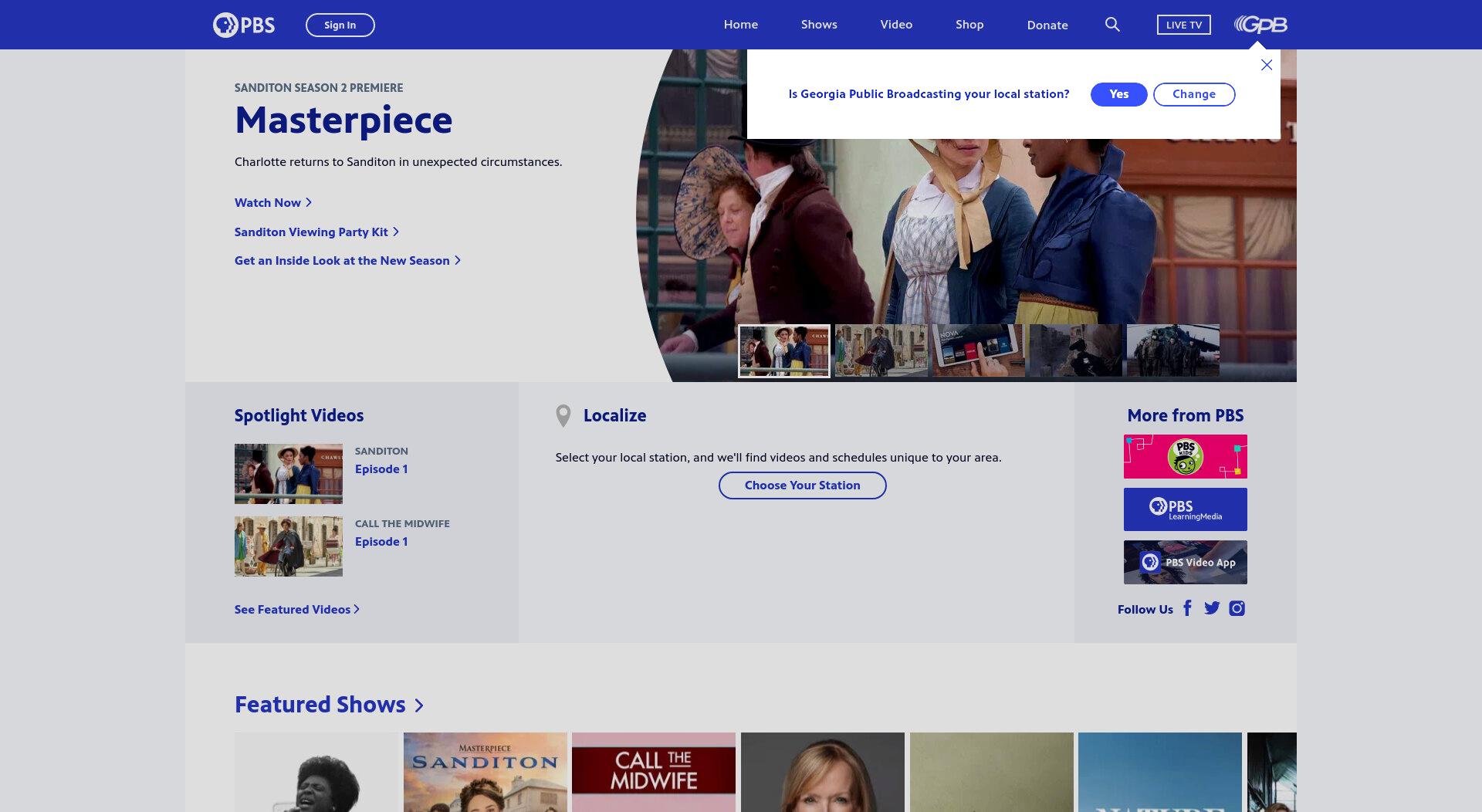The width and height of the screenshot is (1482, 812).
Task: Open the Shop menu item
Action: click(x=969, y=25)
